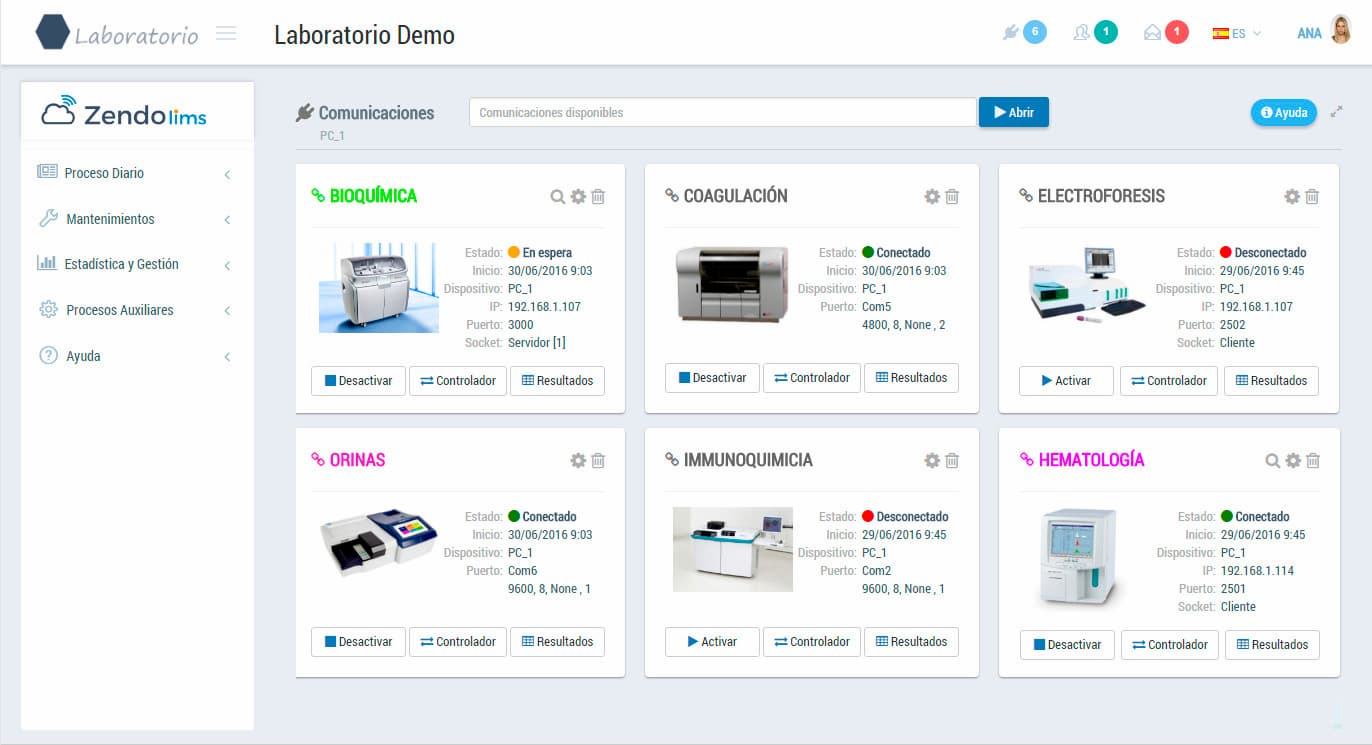Click the fullscreen expand arrows icon
Image resolution: width=1372 pixels, height=745 pixels.
1336,112
